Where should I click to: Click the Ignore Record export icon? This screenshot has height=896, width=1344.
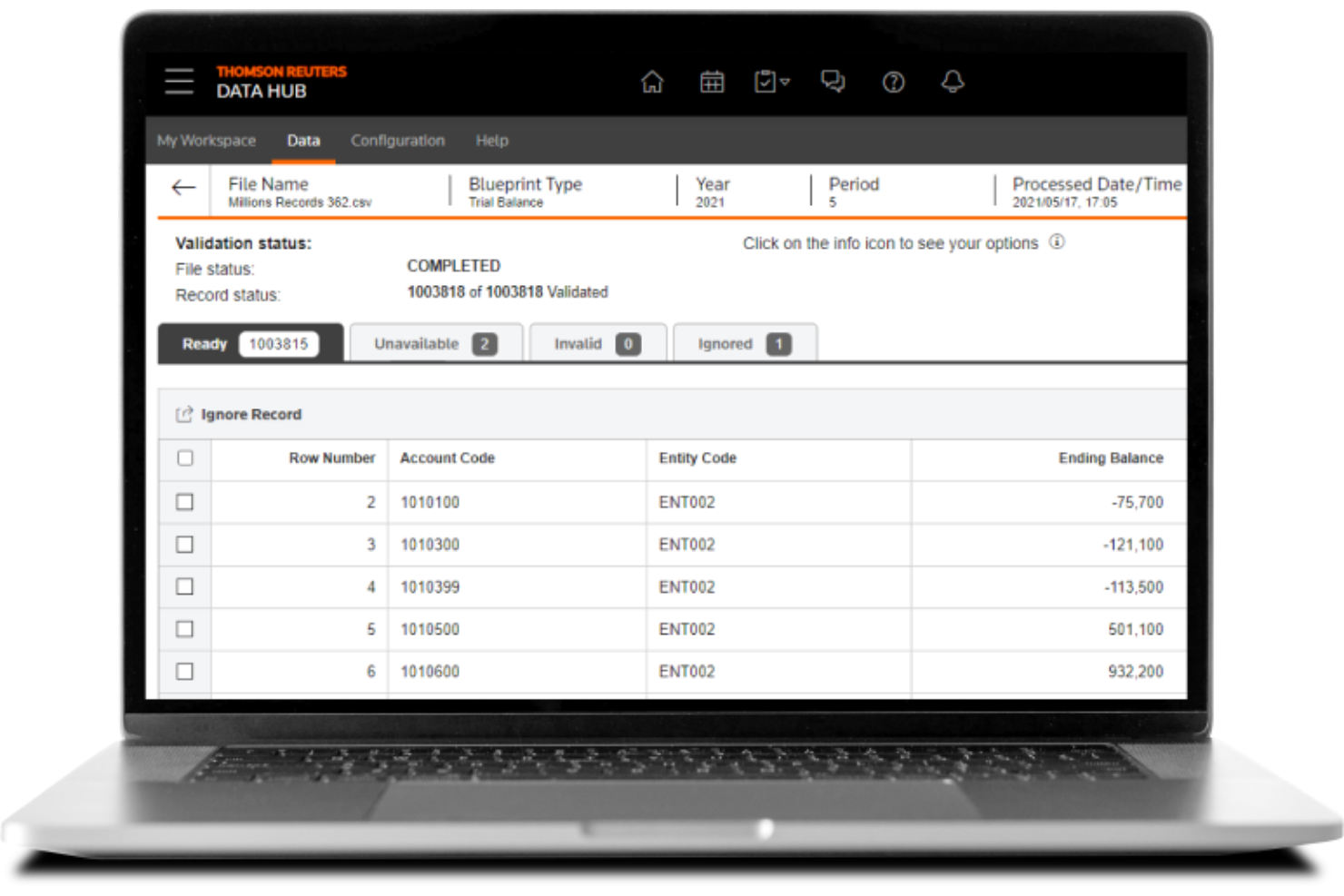coord(184,414)
